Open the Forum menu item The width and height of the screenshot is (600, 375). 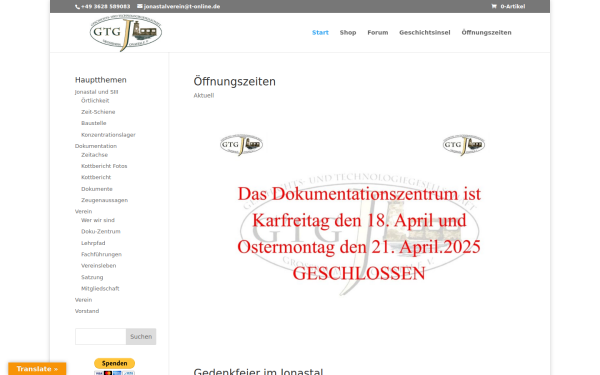click(378, 33)
